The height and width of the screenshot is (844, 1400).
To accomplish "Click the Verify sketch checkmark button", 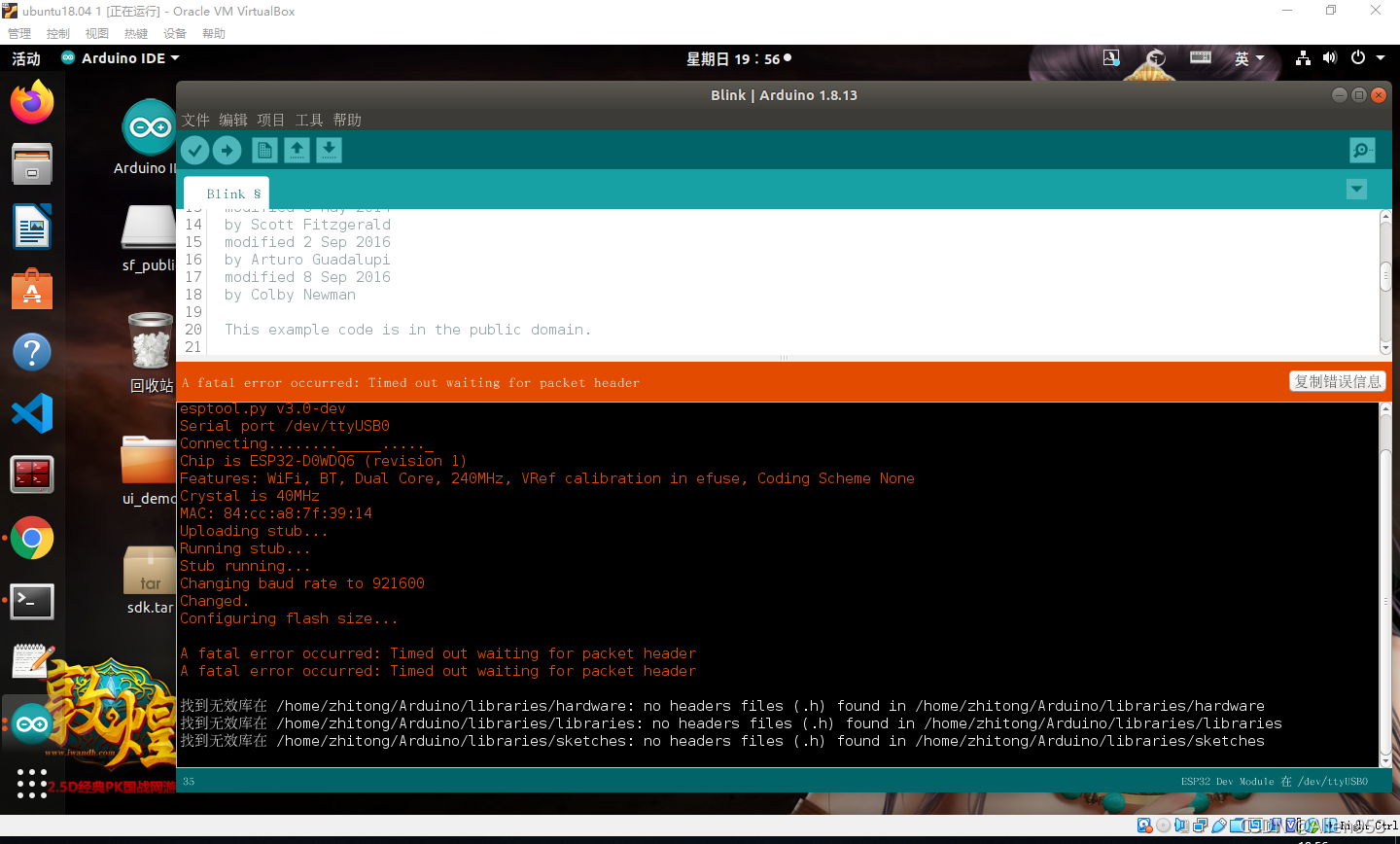I will (194, 150).
